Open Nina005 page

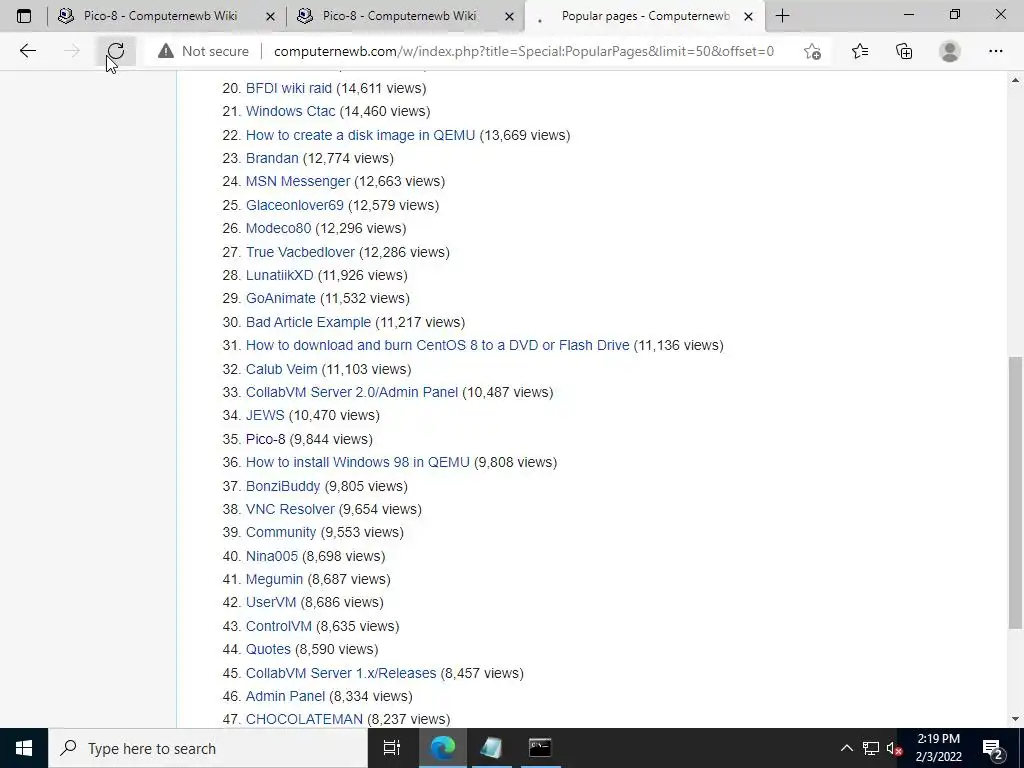click(272, 556)
